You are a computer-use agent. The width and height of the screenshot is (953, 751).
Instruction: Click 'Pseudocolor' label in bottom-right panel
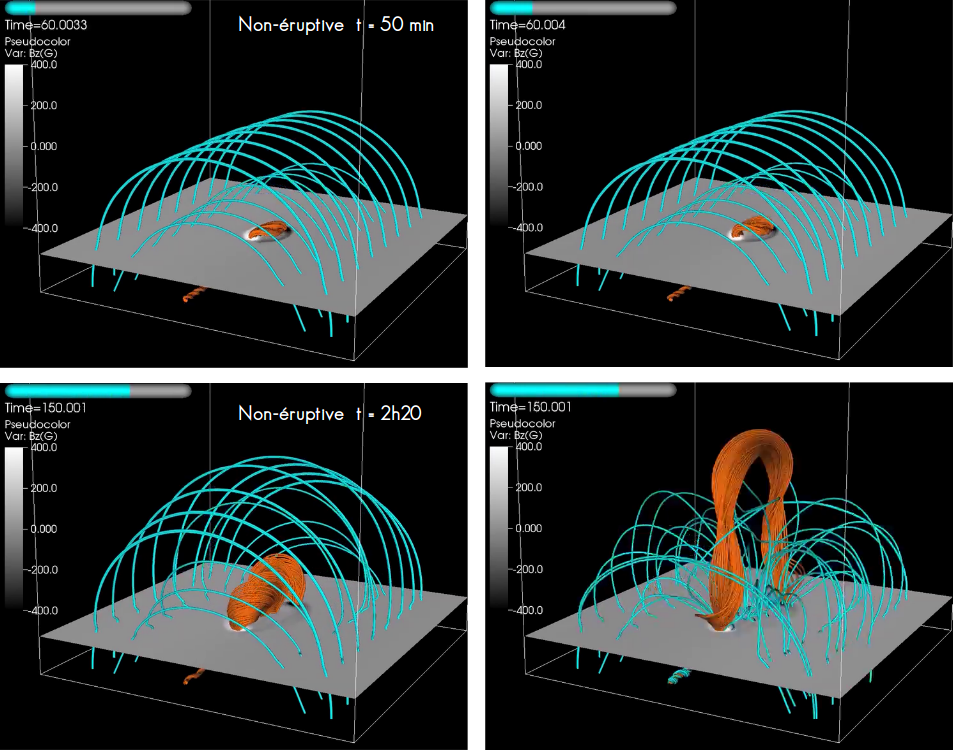[523, 423]
